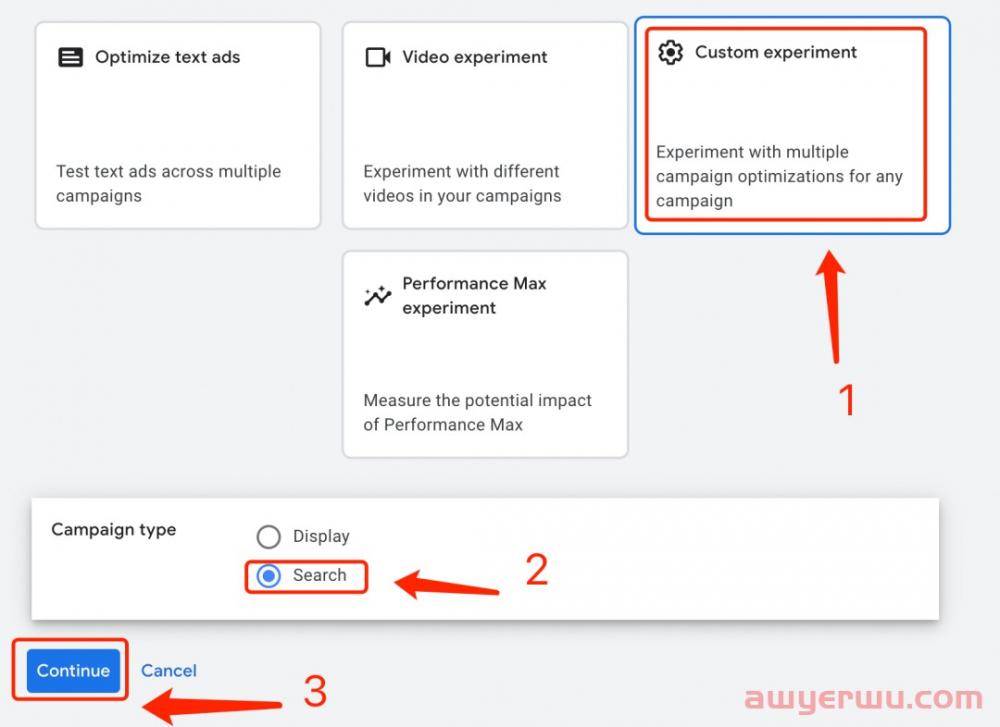This screenshot has width=1000, height=727.
Task: Click the Custom experiment gear icon
Action: pos(670,52)
